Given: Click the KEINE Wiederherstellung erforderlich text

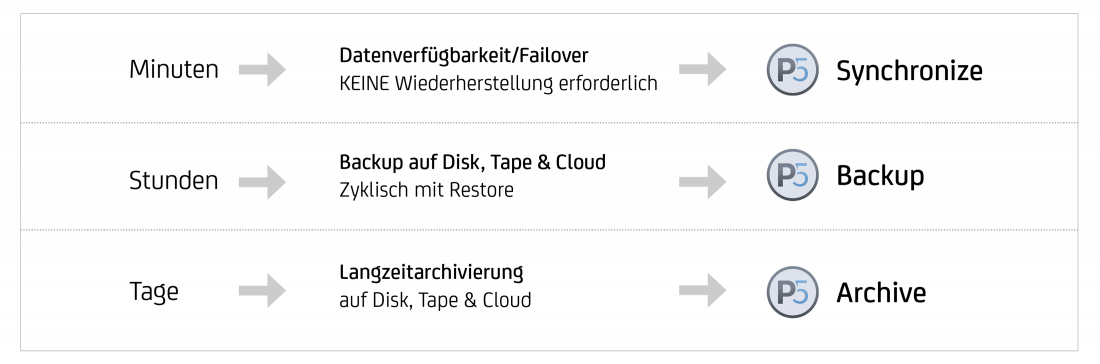Looking at the screenshot, I should point(499,83).
